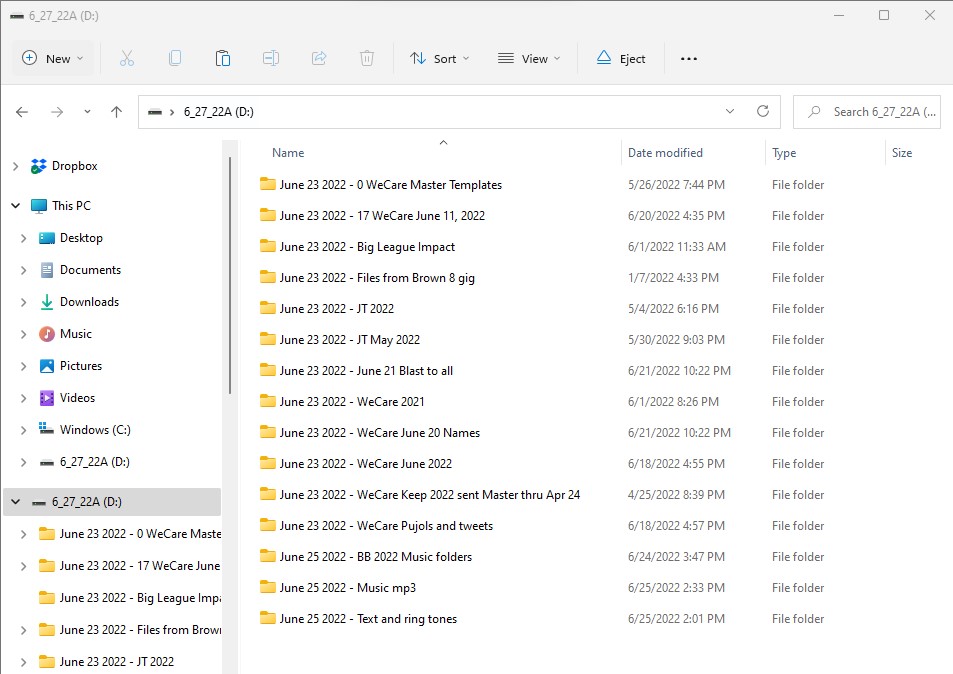Expand the Music tree node

[24, 334]
